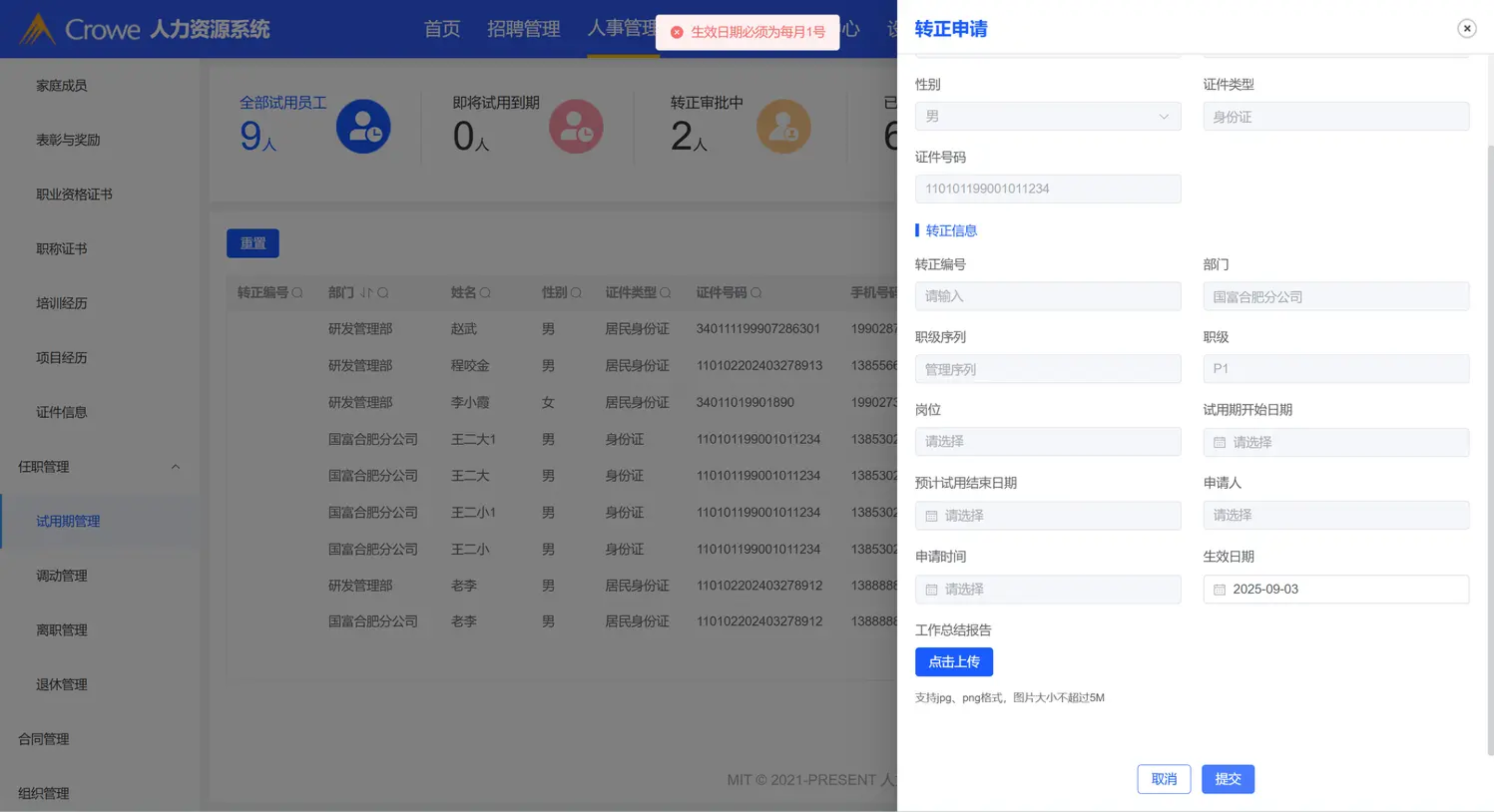Click the 提交 button
The height and width of the screenshot is (812, 1494).
(1228, 779)
